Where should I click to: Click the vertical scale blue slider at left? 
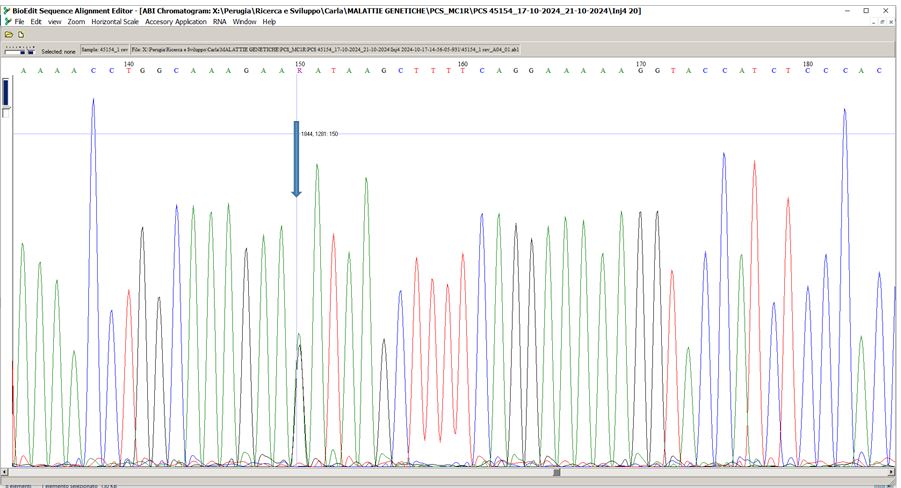coord(5,92)
